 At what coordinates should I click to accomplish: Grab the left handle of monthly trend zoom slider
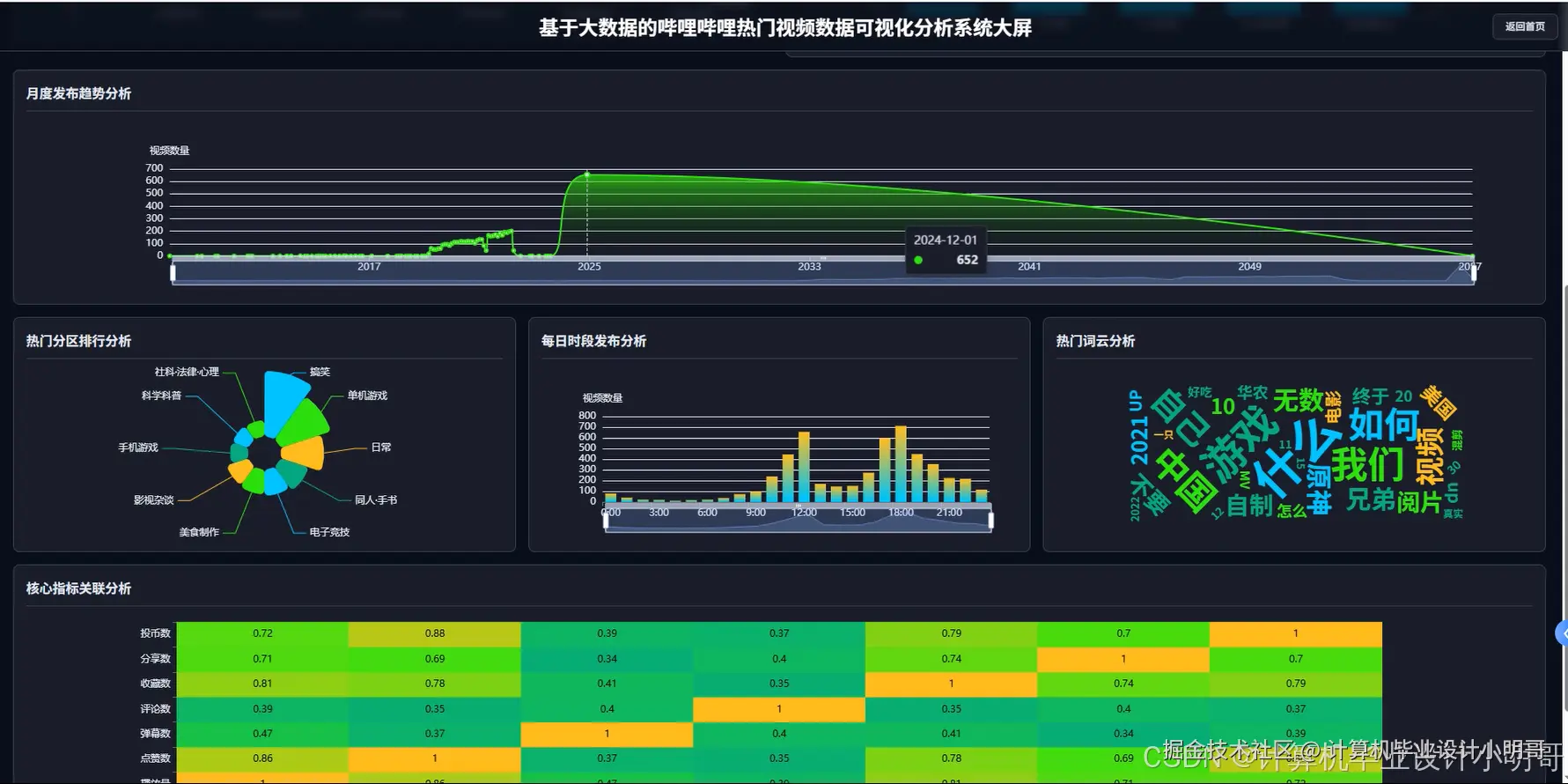(x=173, y=273)
